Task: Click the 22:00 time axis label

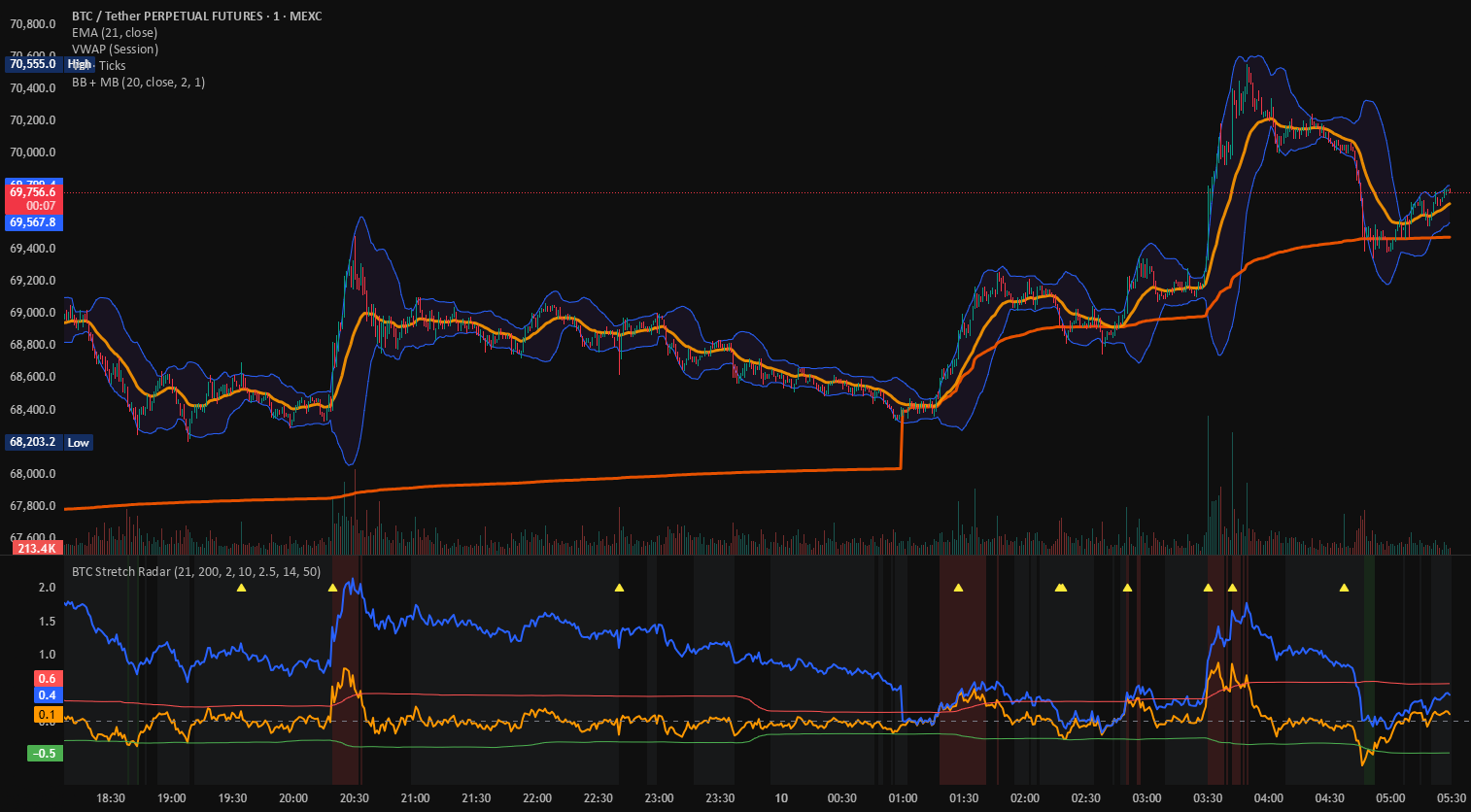Action: [537, 798]
